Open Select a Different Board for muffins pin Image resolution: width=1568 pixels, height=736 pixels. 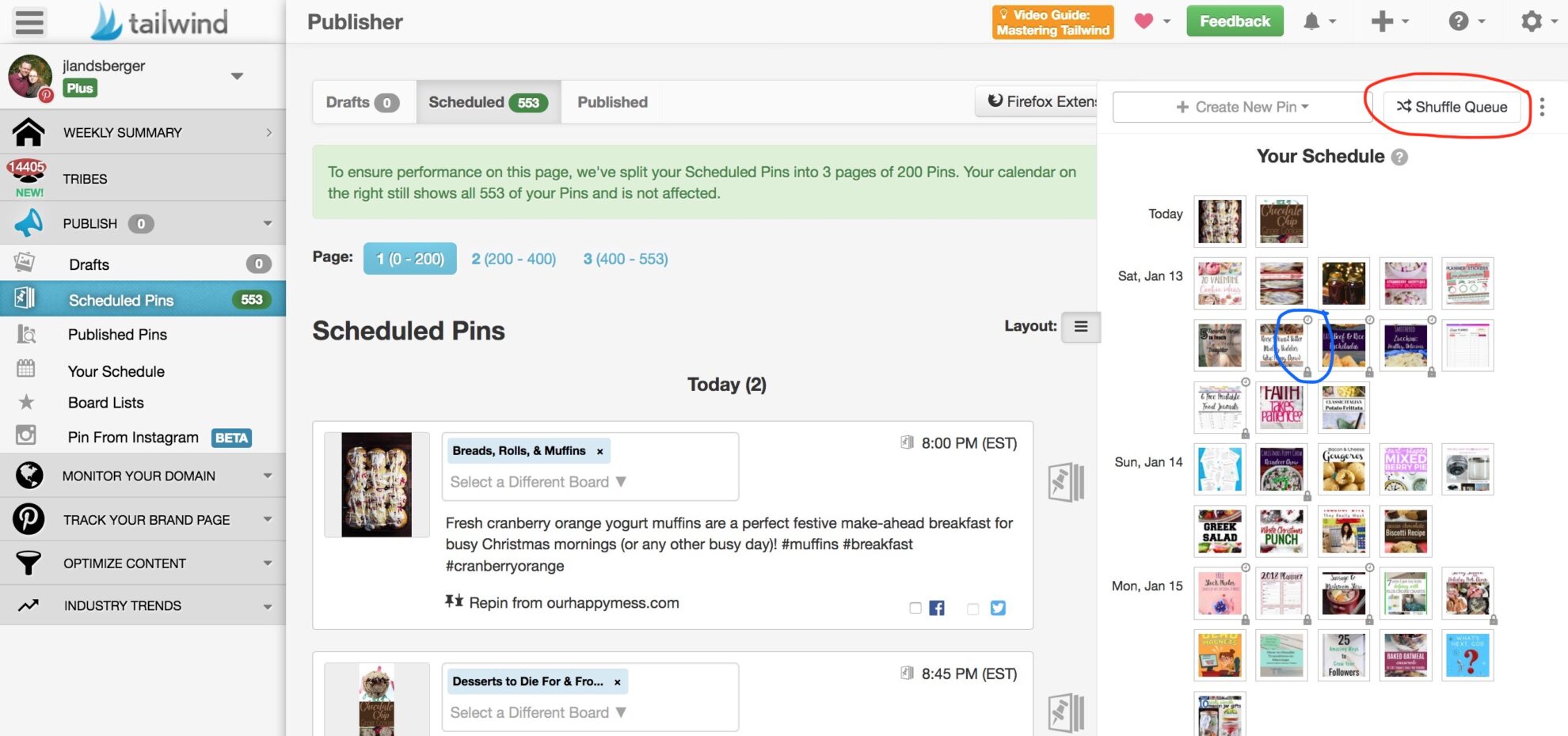pyautogui.click(x=539, y=482)
